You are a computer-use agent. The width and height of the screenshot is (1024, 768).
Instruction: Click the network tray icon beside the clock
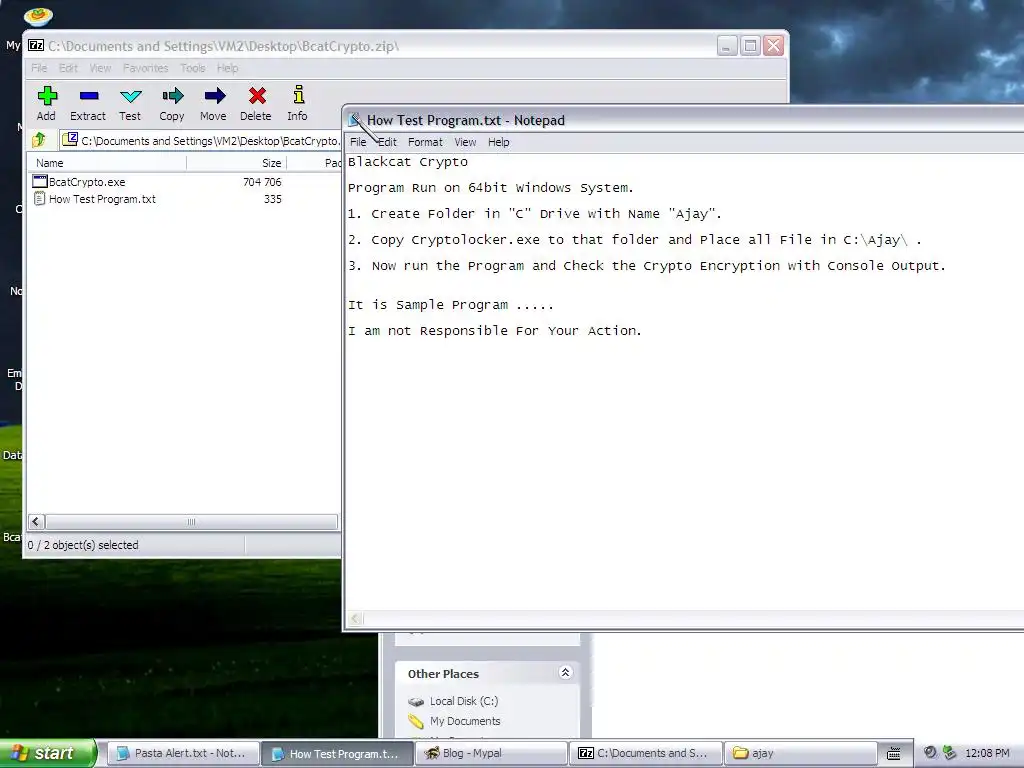coord(950,753)
